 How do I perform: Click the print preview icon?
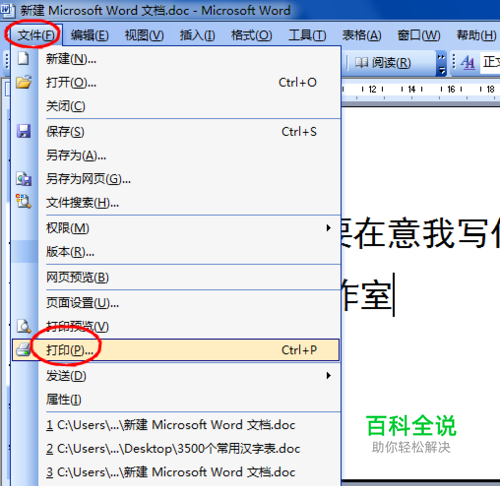pyautogui.click(x=24, y=327)
